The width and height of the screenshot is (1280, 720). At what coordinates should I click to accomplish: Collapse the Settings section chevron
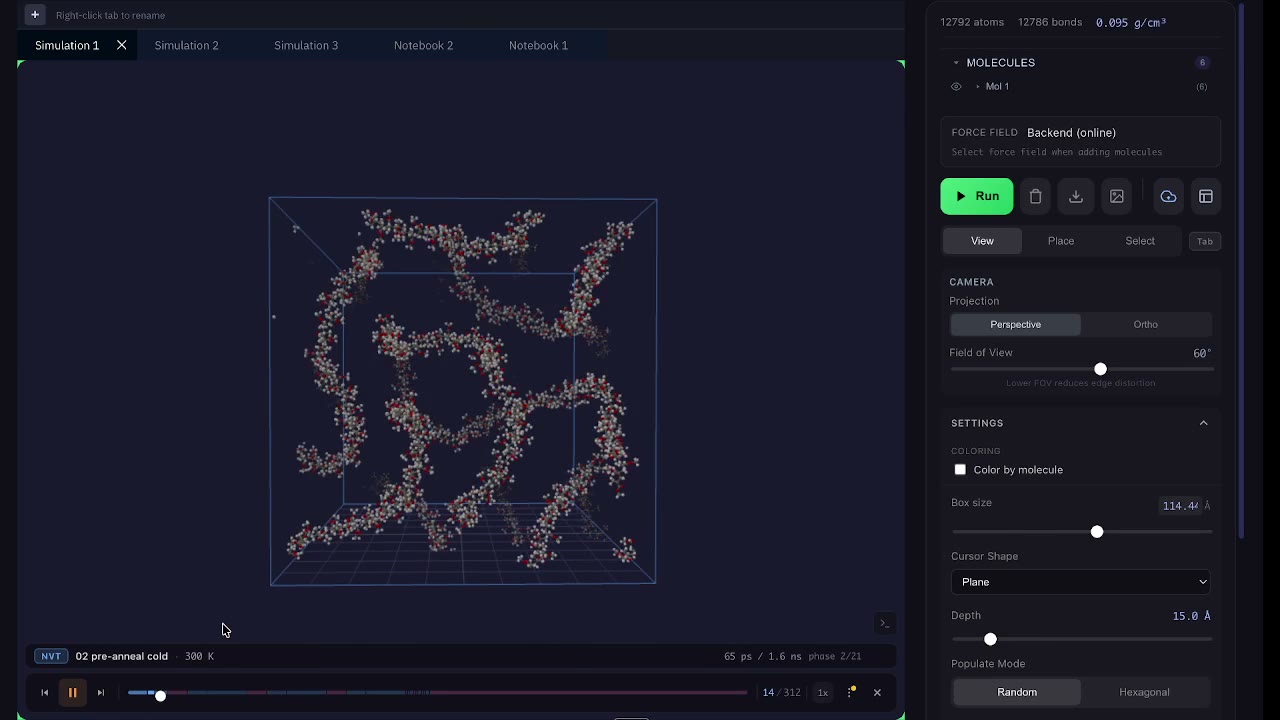point(1203,423)
